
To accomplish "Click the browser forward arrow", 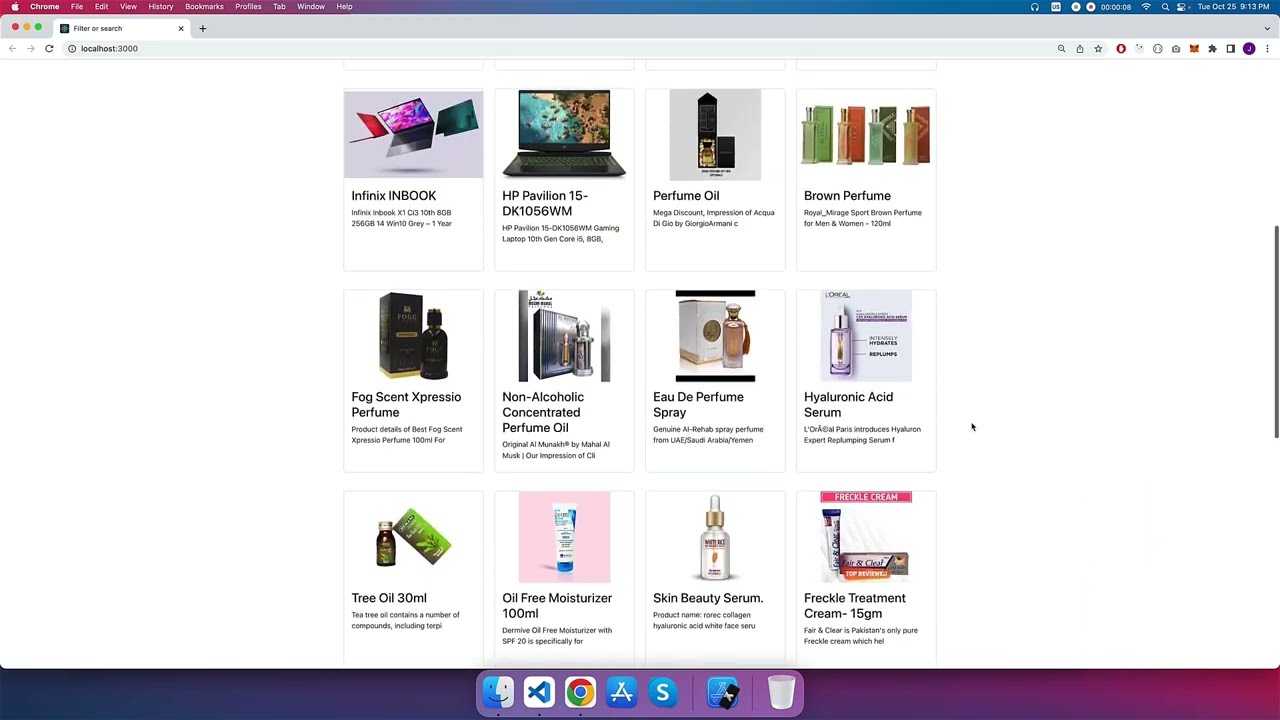I will coord(30,48).
